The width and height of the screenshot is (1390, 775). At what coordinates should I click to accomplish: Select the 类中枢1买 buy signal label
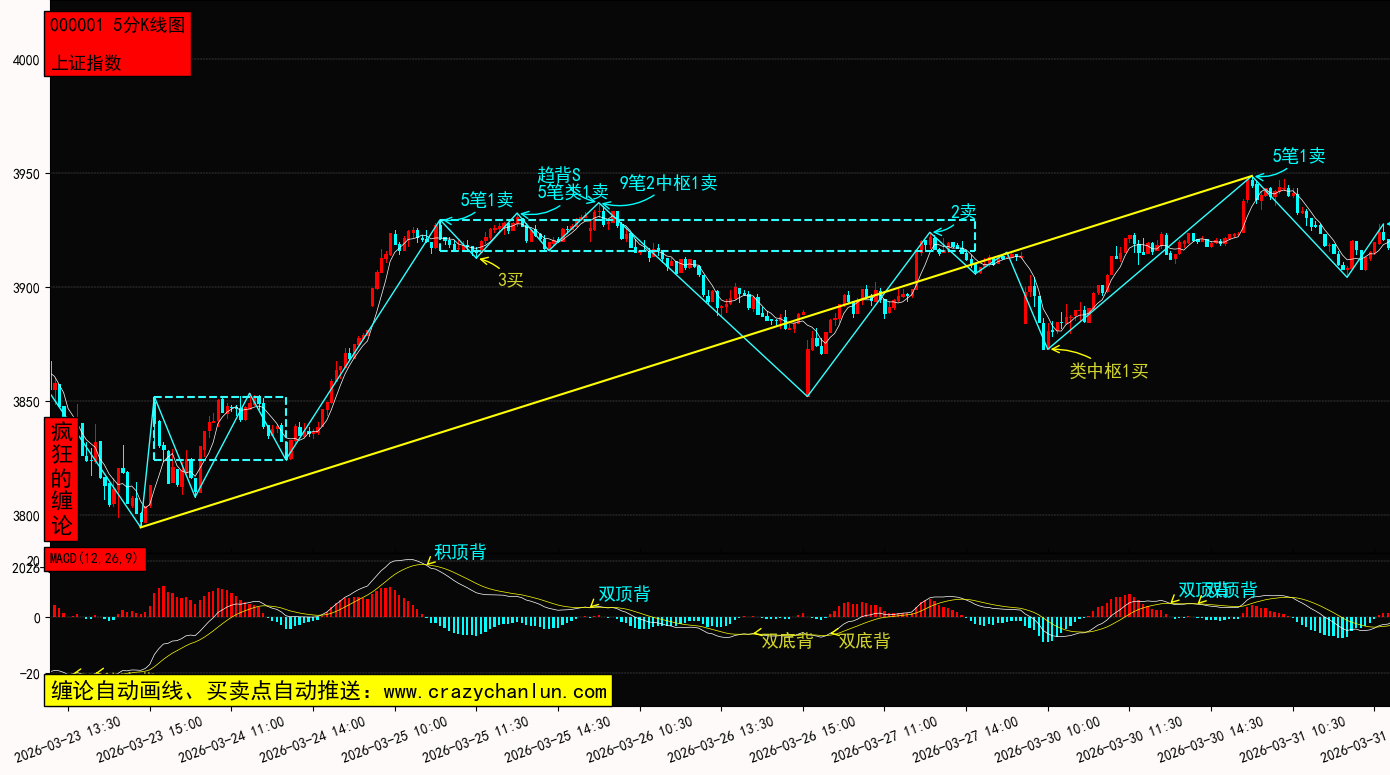[1109, 371]
